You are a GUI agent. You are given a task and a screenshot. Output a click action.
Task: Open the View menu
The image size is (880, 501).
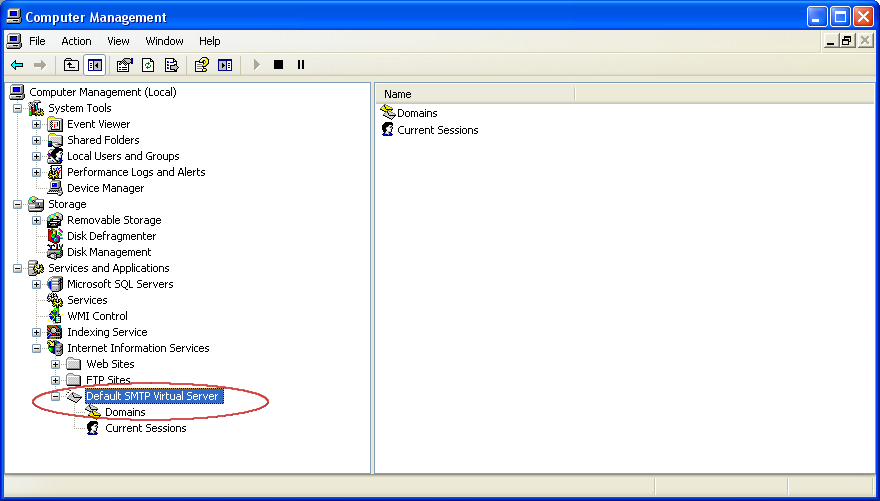(118, 41)
